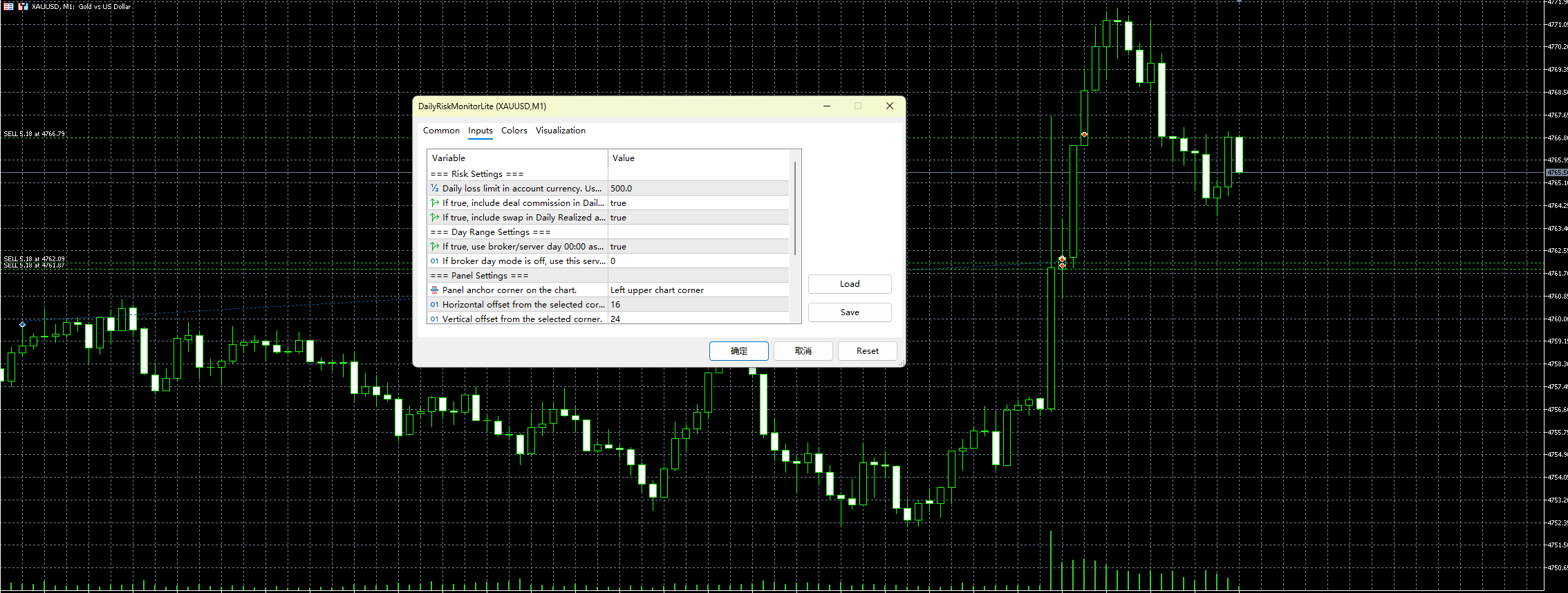Toggle the broker/server day value true
Screen dimensions: 1568x593
(x=698, y=246)
